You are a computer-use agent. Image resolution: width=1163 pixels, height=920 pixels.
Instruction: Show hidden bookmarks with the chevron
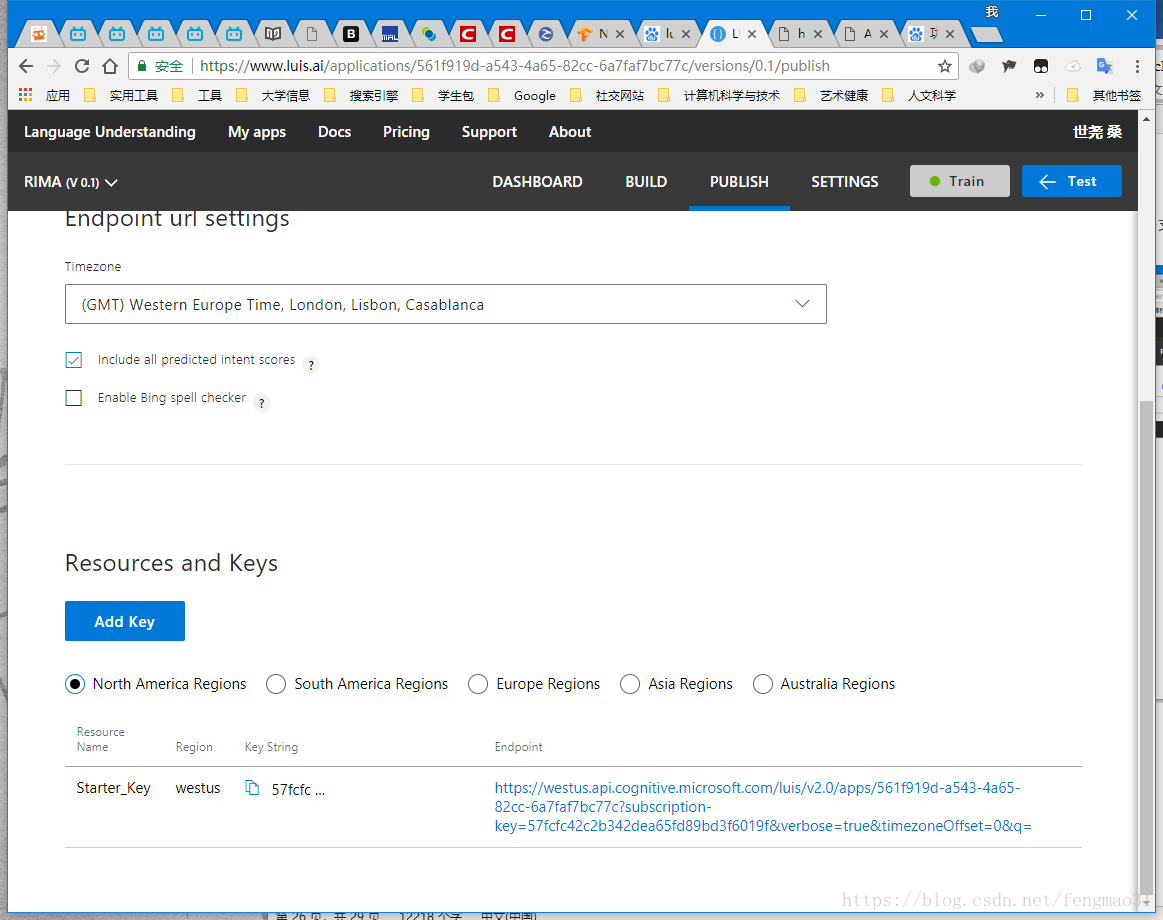(1040, 95)
